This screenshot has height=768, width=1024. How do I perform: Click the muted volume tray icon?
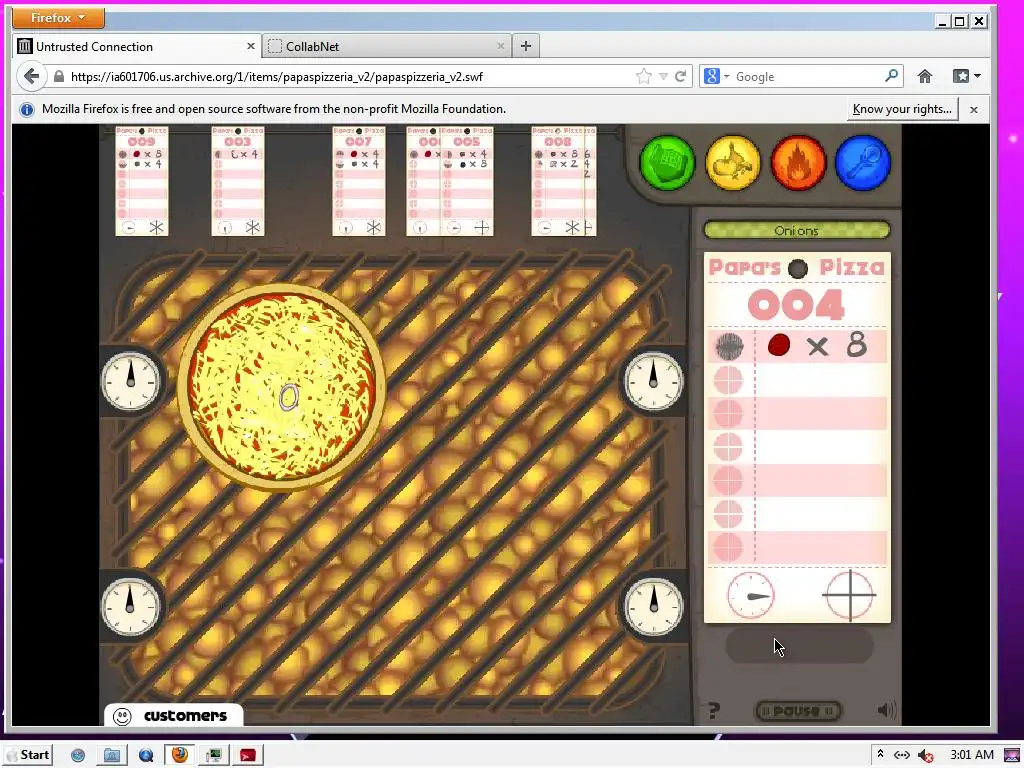pyautogui.click(x=925, y=756)
